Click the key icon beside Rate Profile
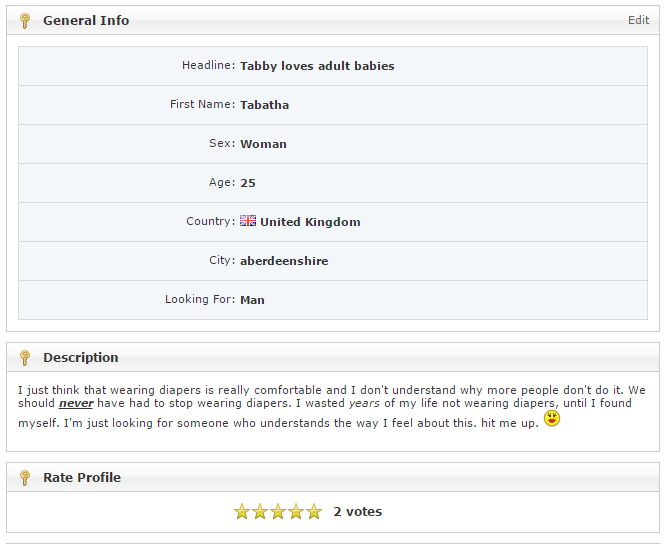 point(25,478)
